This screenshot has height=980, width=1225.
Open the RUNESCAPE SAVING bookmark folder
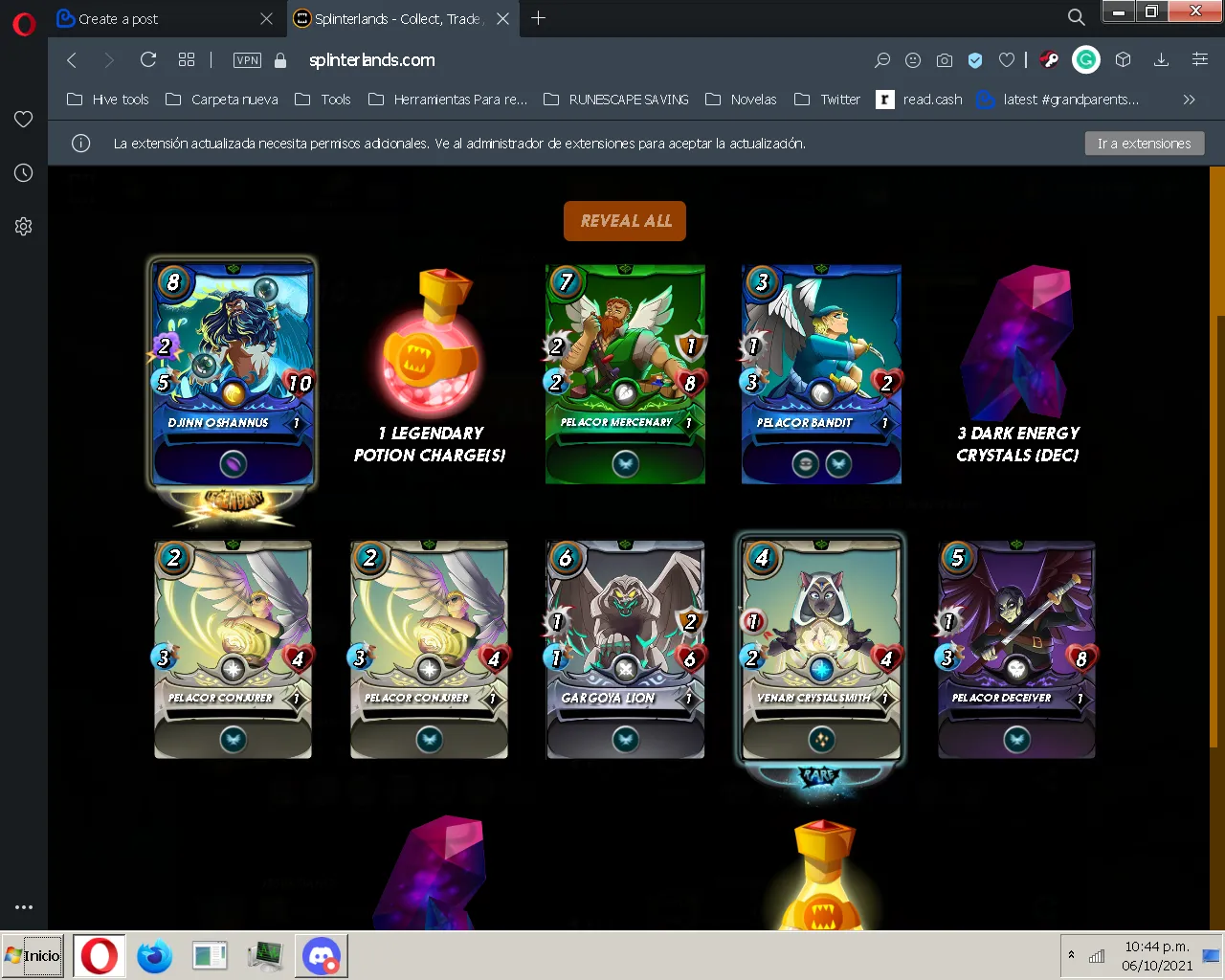(x=616, y=100)
